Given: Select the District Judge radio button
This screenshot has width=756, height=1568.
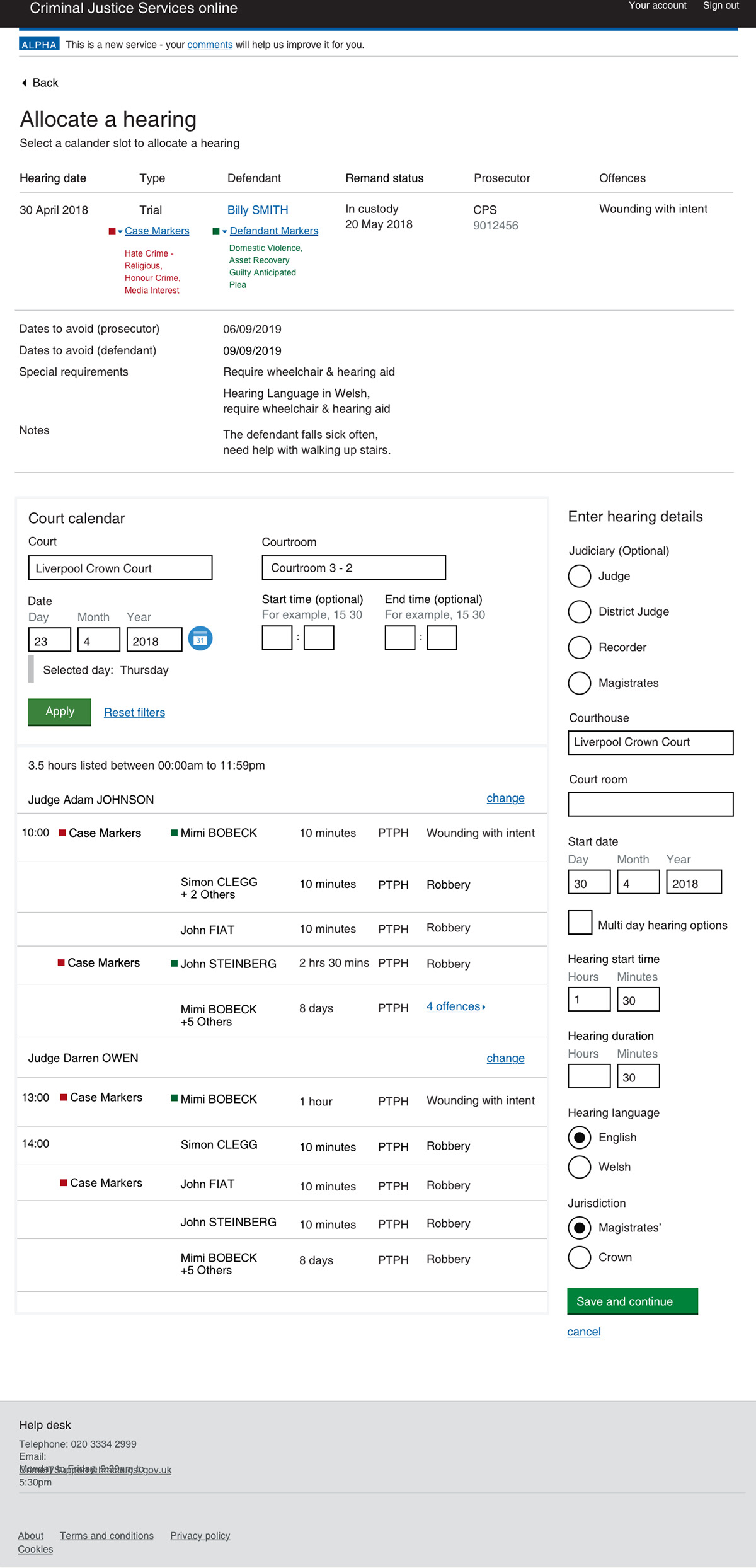Looking at the screenshot, I should [580, 611].
